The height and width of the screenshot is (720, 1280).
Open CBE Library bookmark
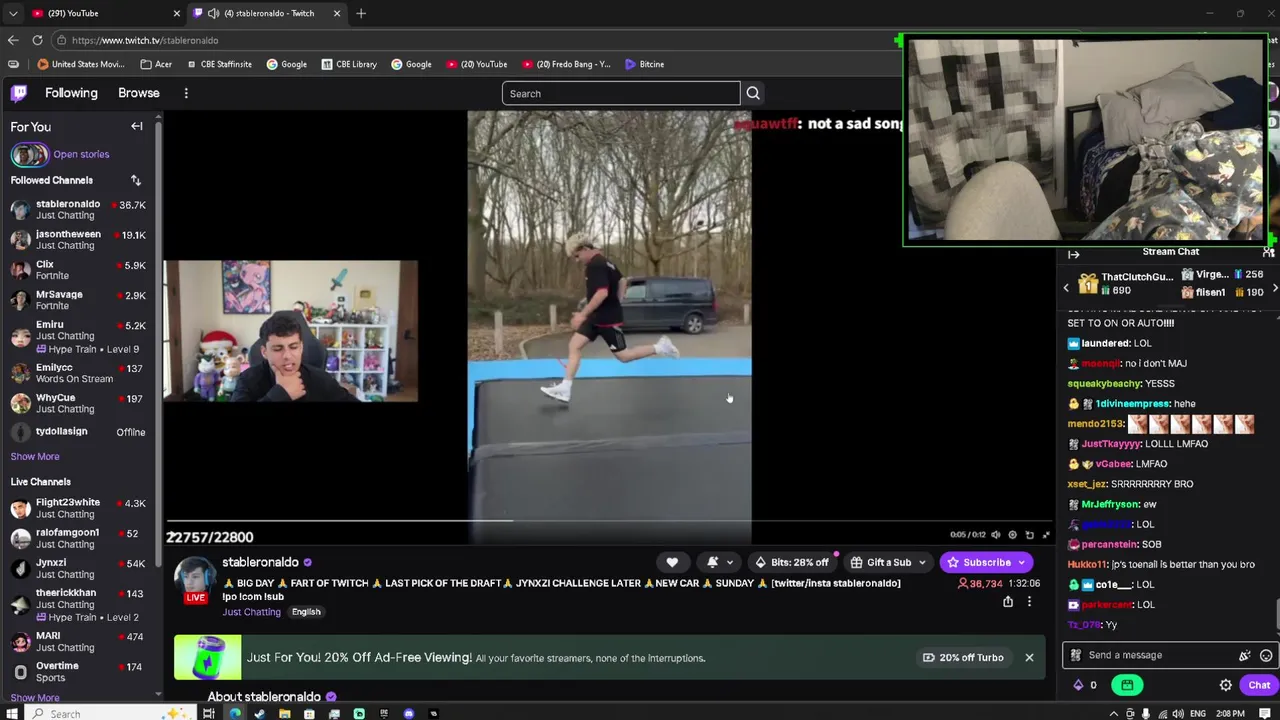349,64
